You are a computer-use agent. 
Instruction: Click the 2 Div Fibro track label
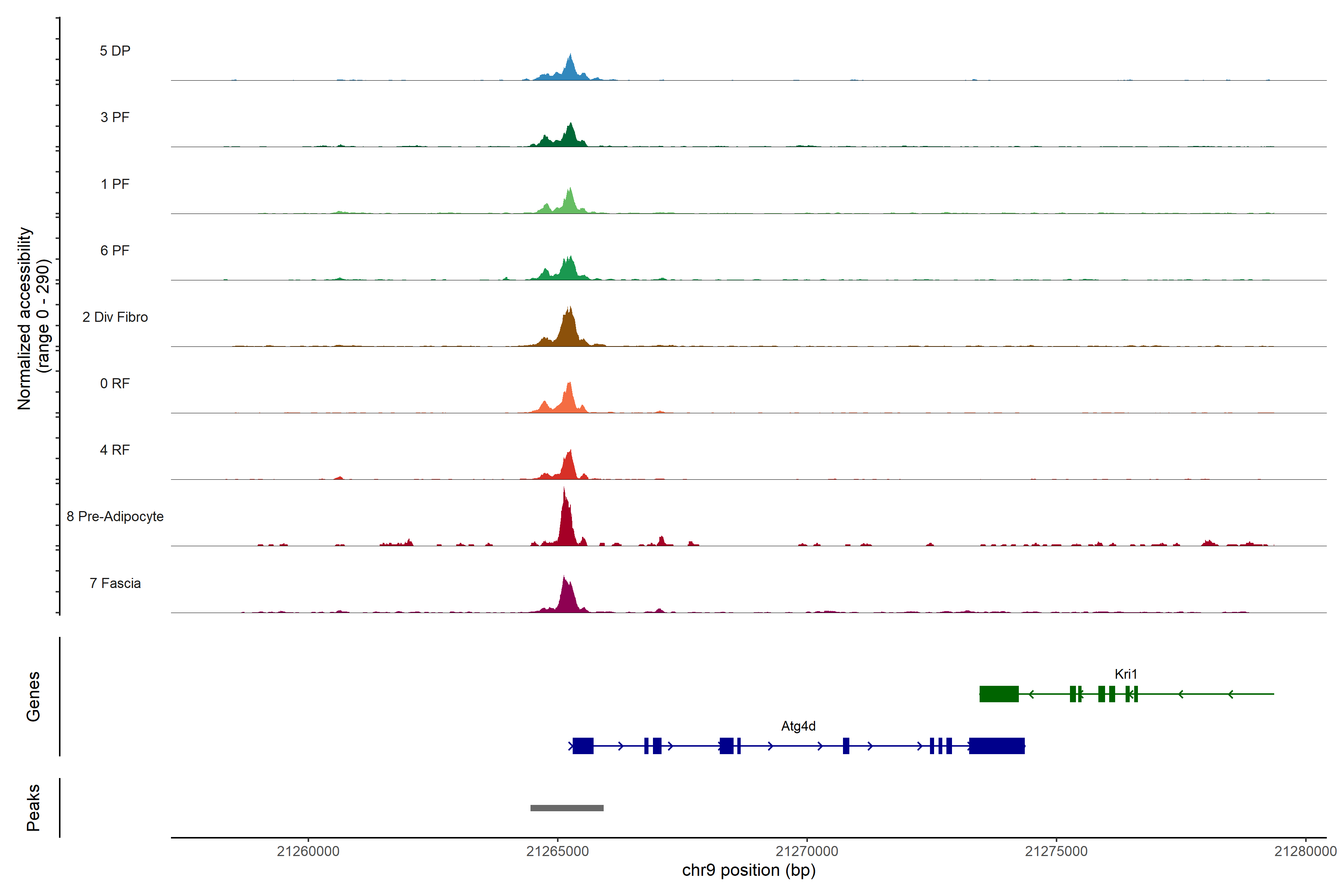point(115,317)
